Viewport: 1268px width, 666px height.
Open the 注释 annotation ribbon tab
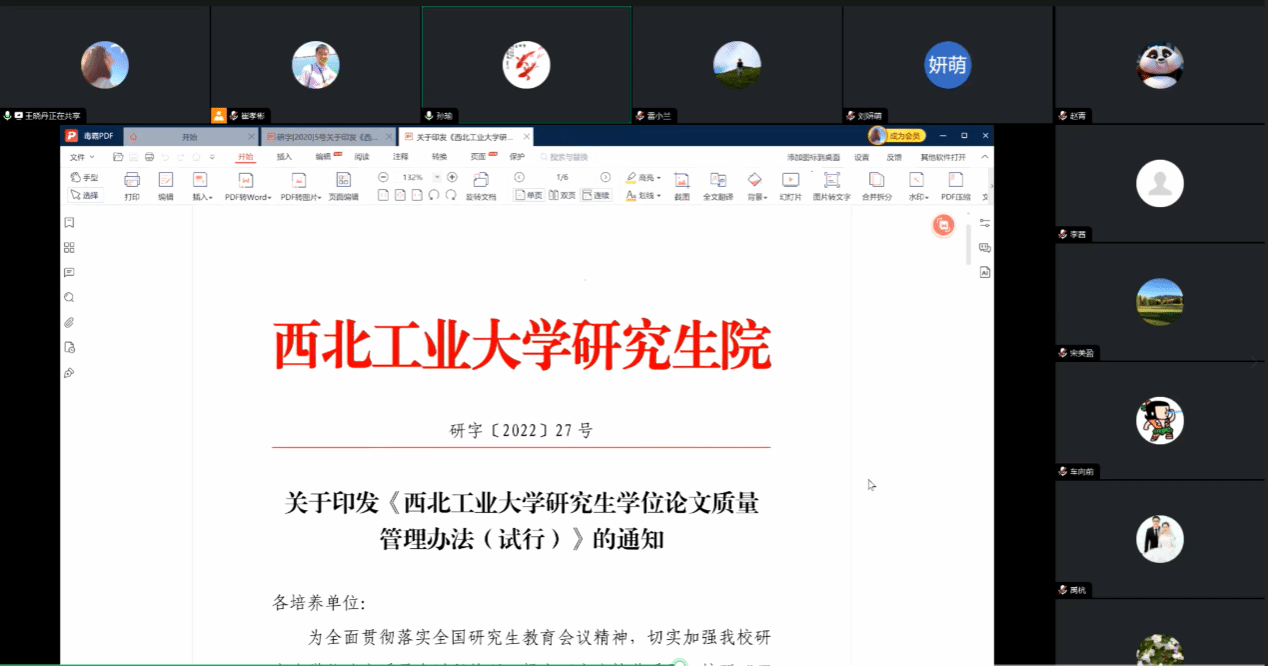pos(400,157)
